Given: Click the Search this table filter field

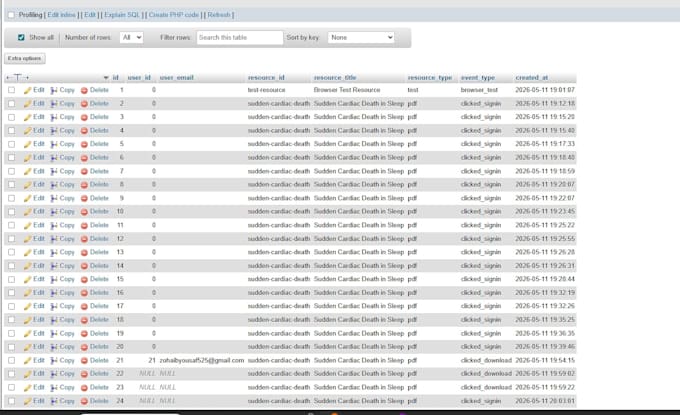Looking at the screenshot, I should 239,37.
